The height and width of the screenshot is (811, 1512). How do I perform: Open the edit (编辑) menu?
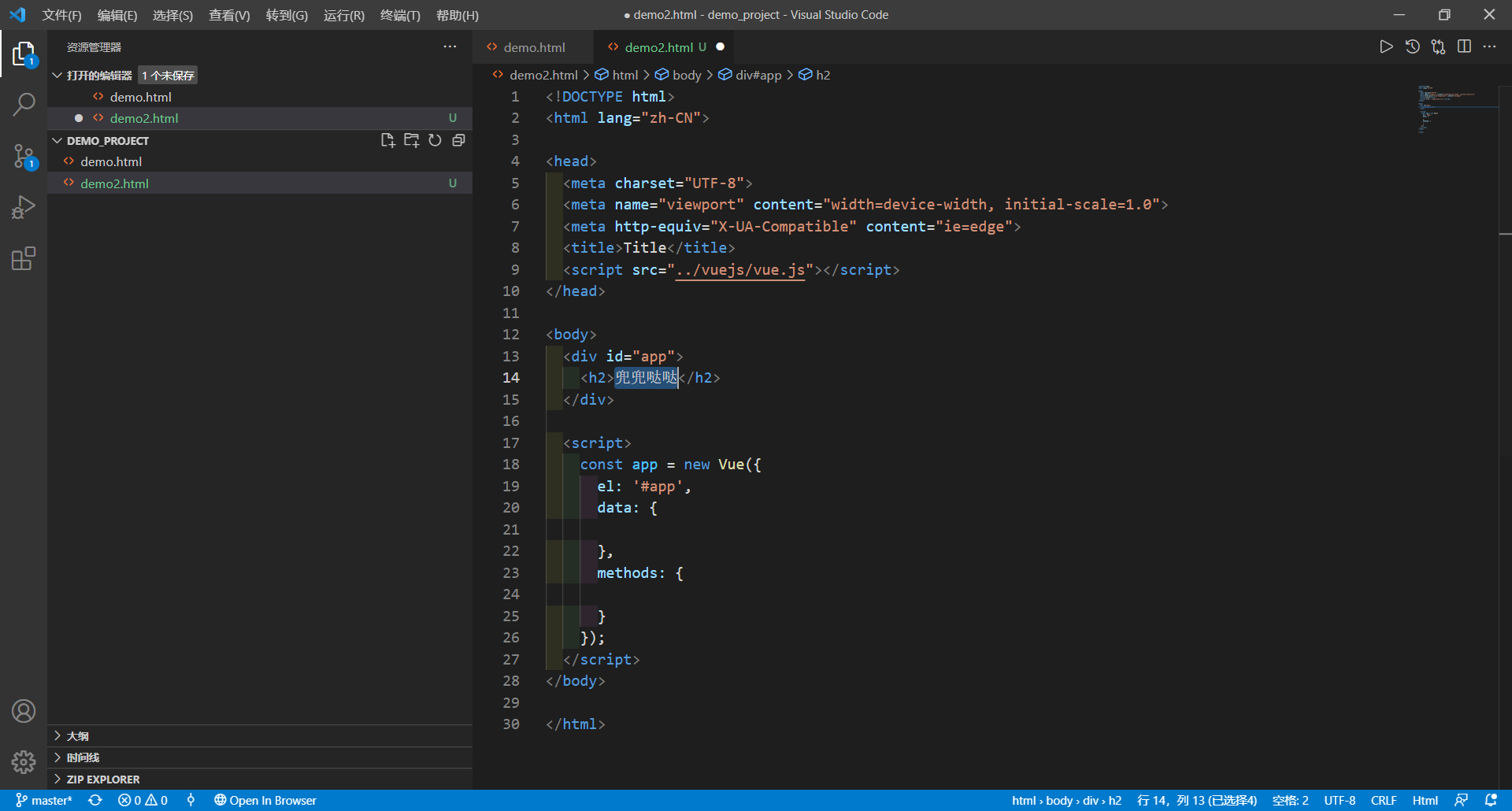(x=117, y=15)
